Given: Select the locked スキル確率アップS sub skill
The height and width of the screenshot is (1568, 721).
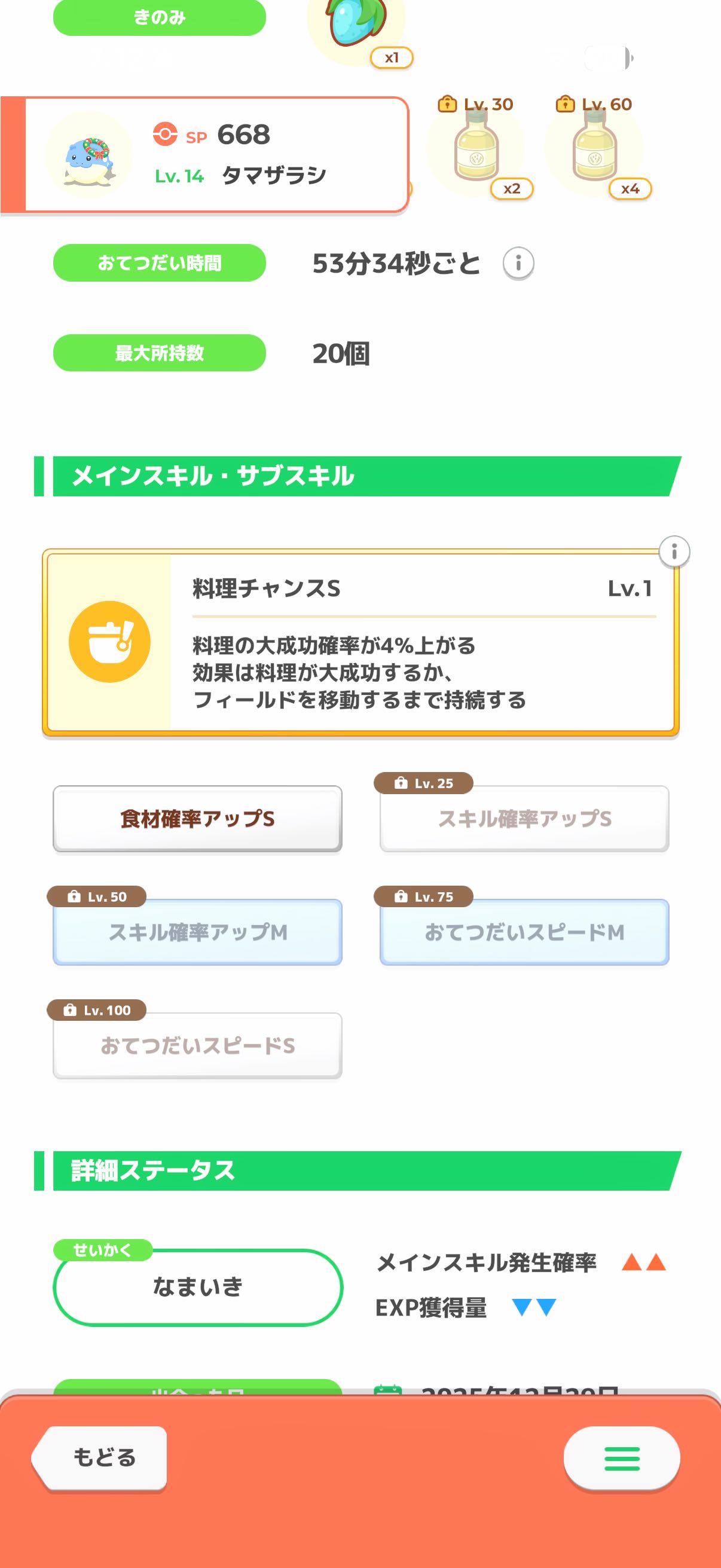Looking at the screenshot, I should click(x=524, y=819).
